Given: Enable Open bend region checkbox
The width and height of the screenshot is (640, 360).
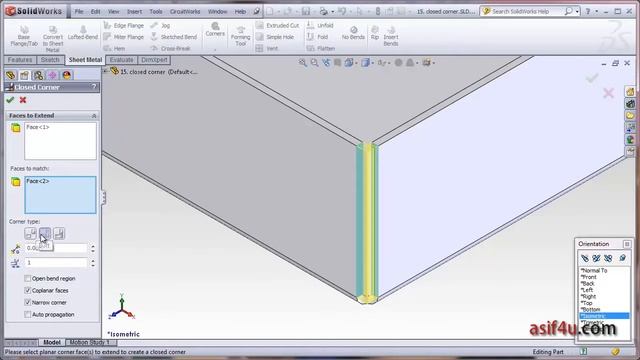Looking at the screenshot, I should pos(27,278).
